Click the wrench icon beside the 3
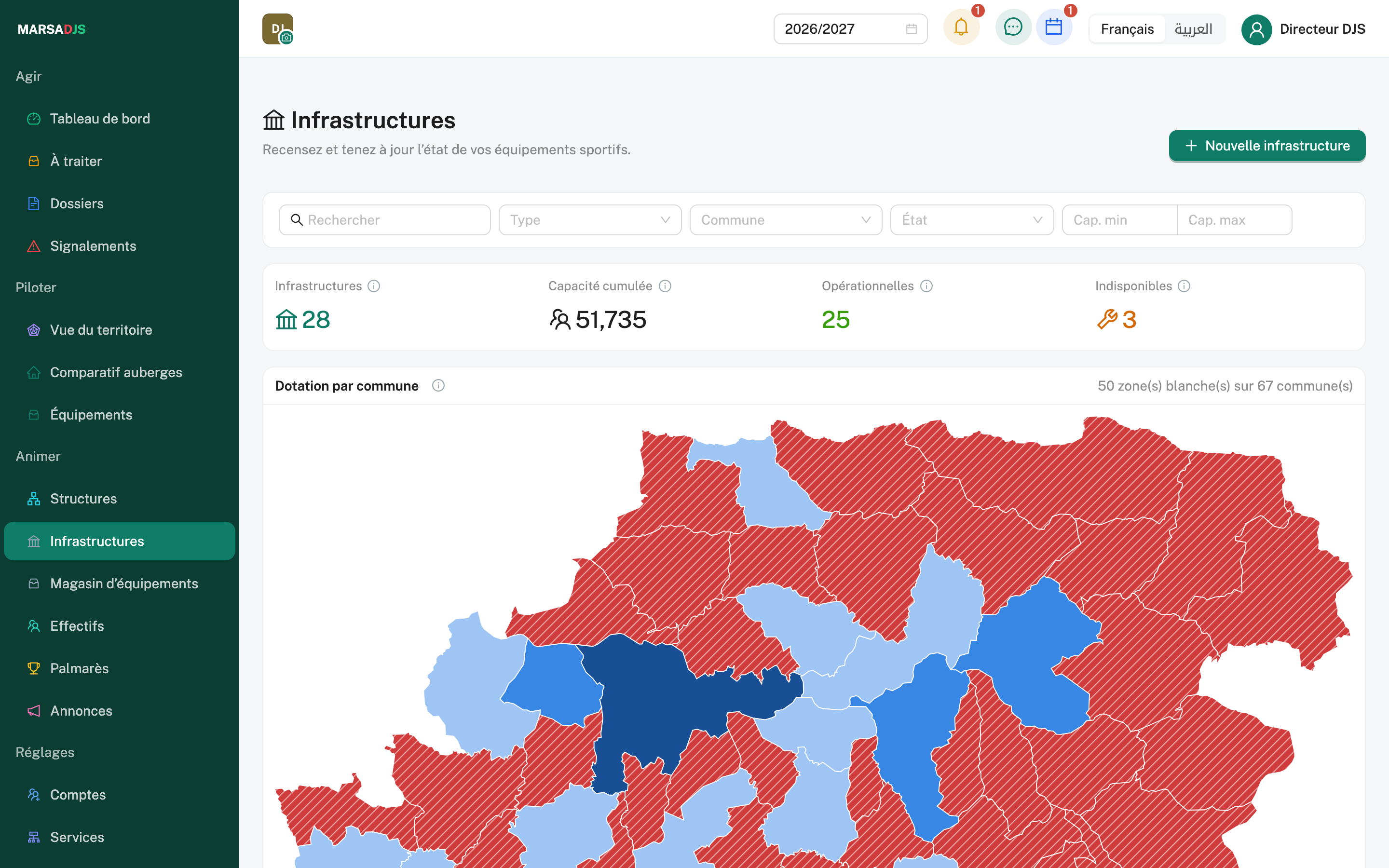Screen dimensions: 1389x868 coord(1107,319)
